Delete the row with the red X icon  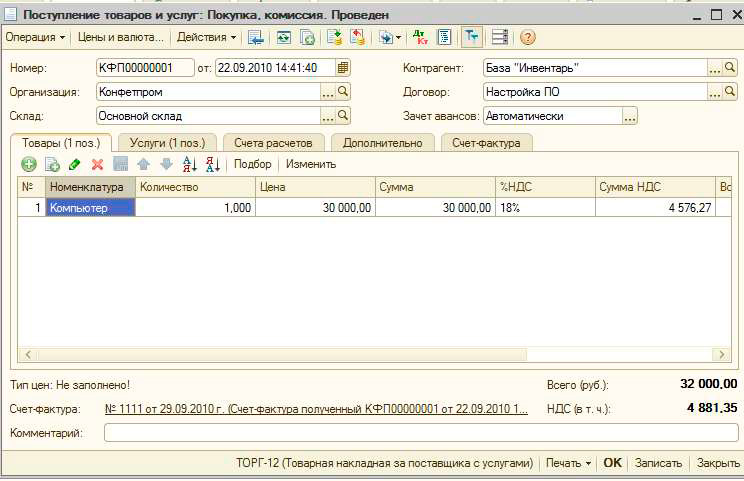tap(97, 164)
